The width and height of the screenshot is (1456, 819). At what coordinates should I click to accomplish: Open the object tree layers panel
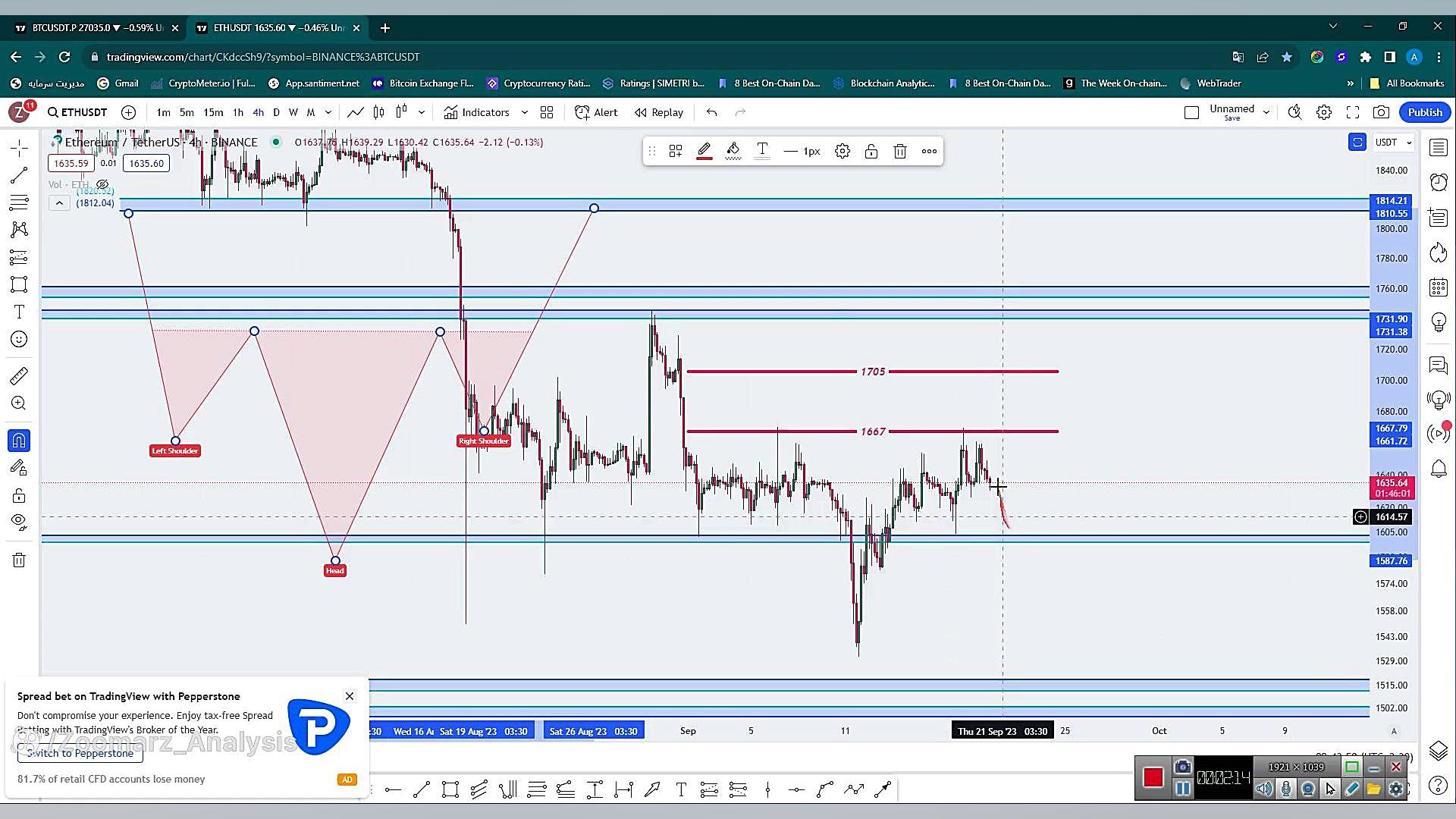click(1439, 751)
